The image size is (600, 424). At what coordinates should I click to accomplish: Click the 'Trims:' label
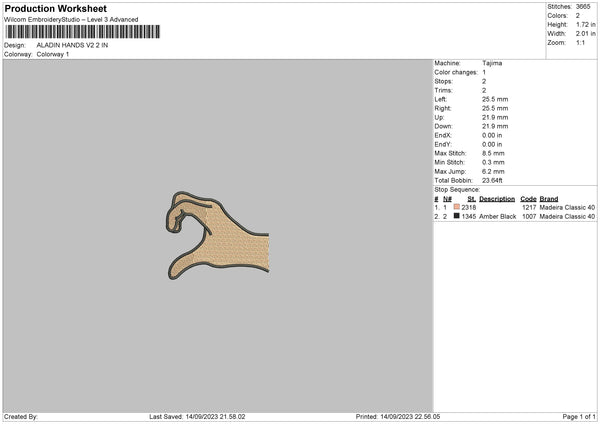443,91
